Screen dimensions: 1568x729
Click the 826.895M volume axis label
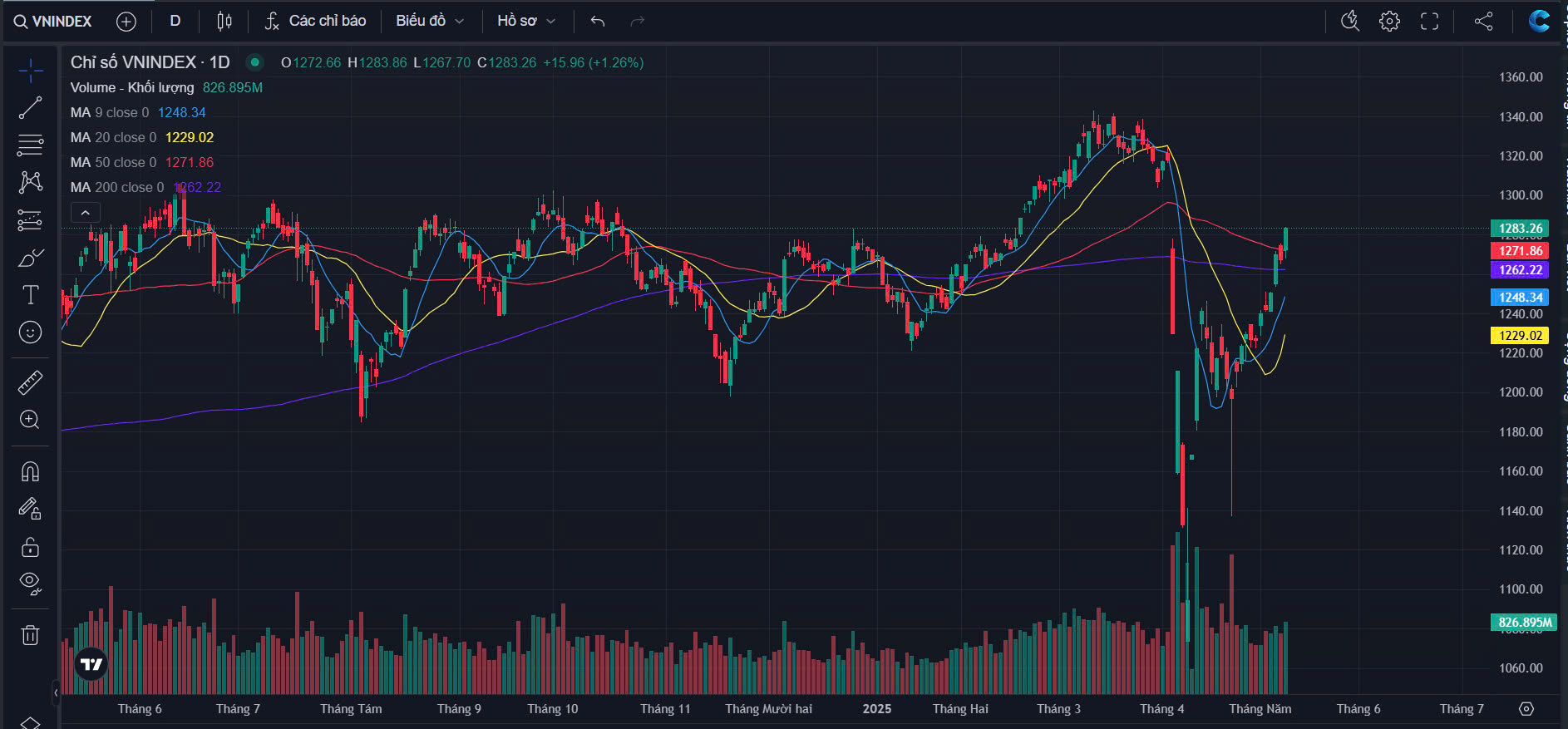1524,623
